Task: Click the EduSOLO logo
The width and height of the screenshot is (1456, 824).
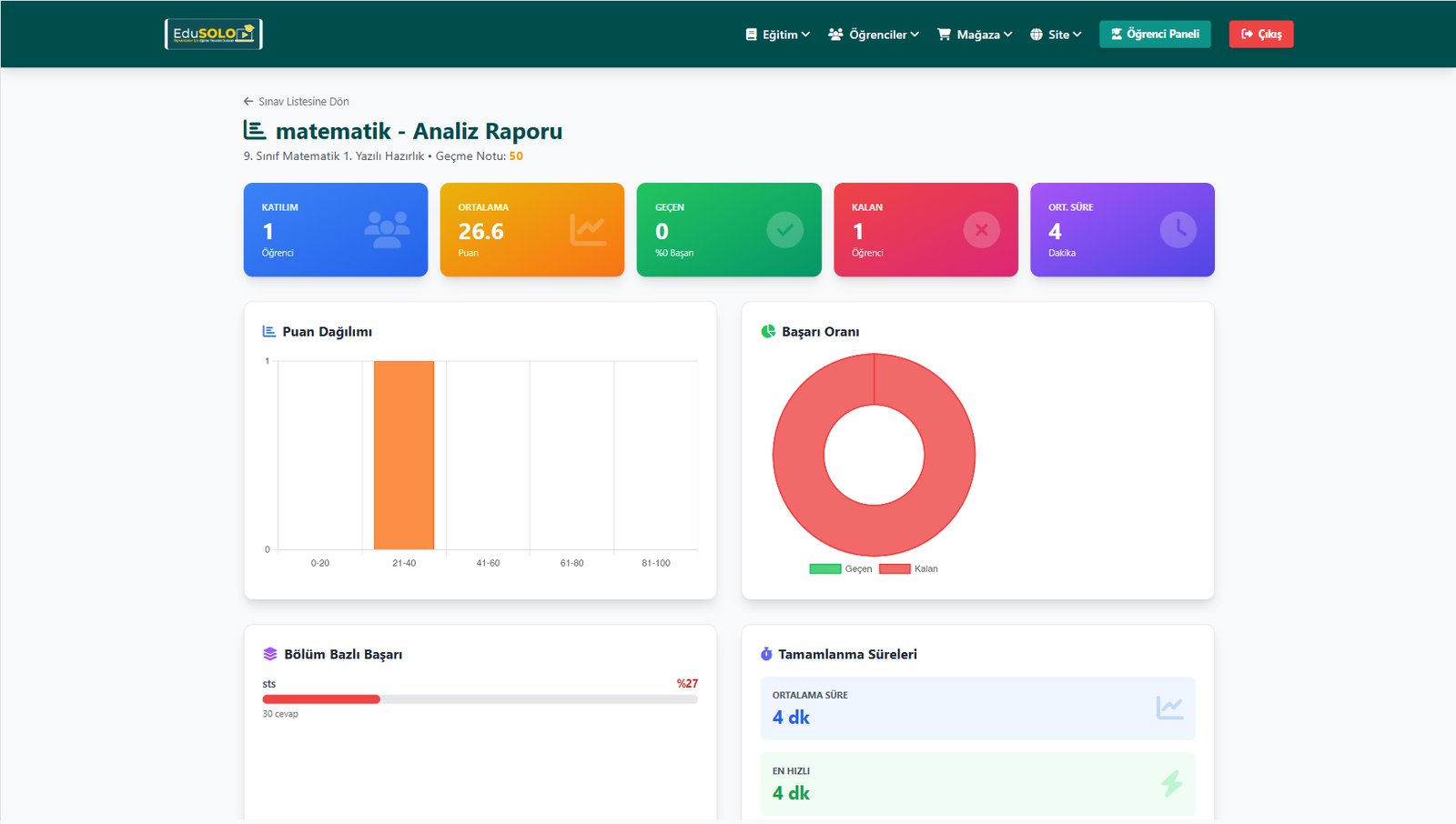Action: tap(213, 34)
